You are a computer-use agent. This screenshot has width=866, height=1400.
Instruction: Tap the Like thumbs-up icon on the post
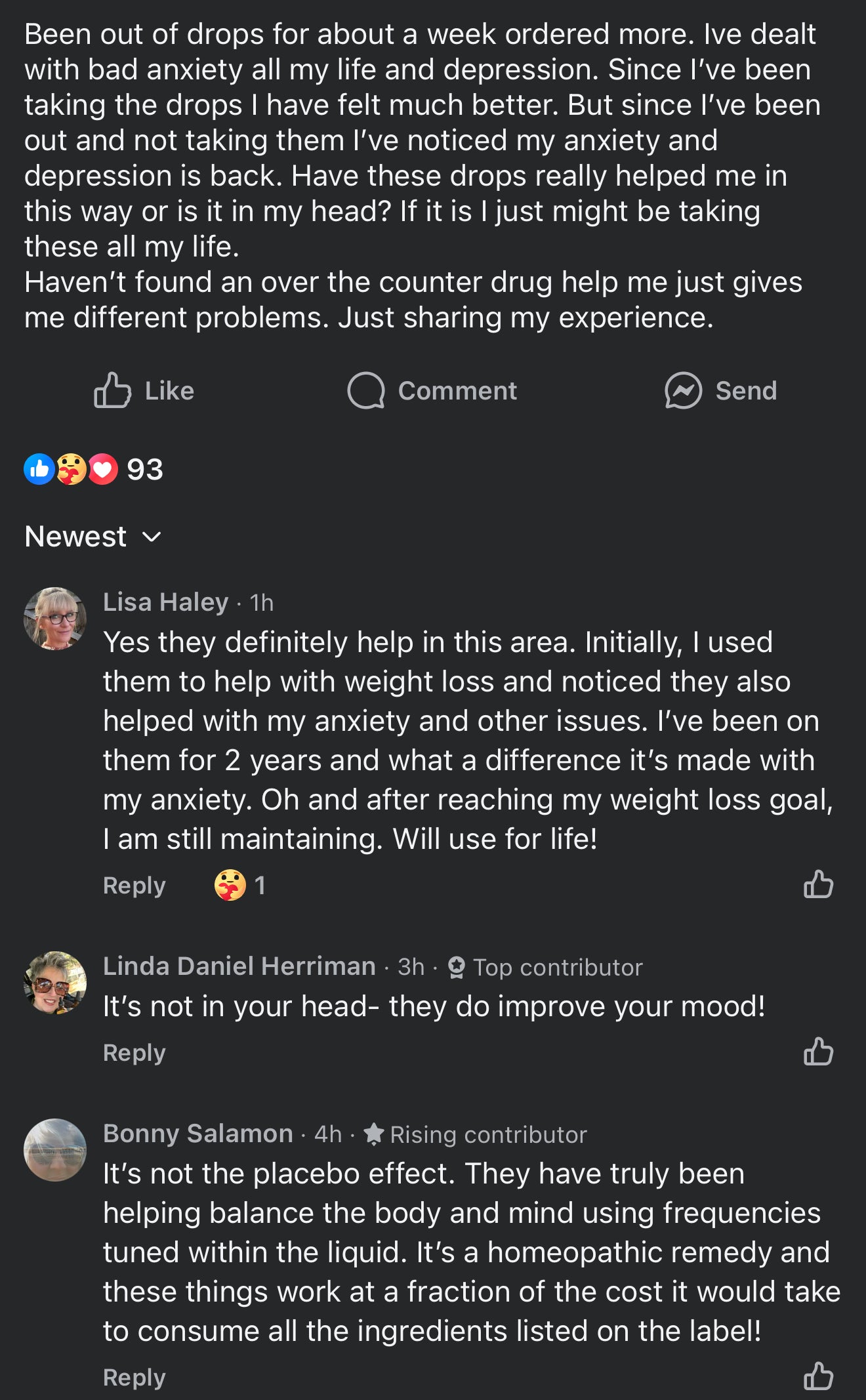pos(112,391)
